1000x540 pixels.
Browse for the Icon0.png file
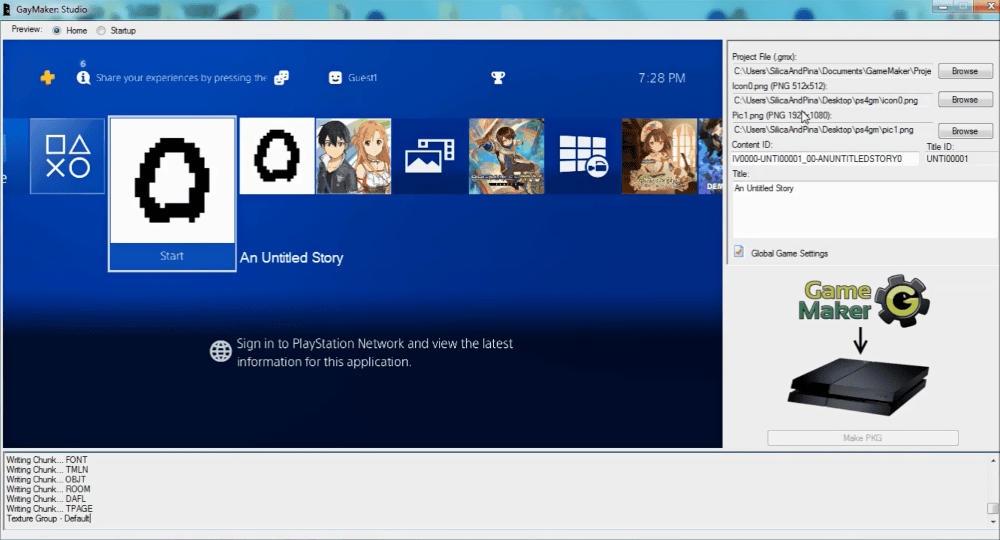964,100
